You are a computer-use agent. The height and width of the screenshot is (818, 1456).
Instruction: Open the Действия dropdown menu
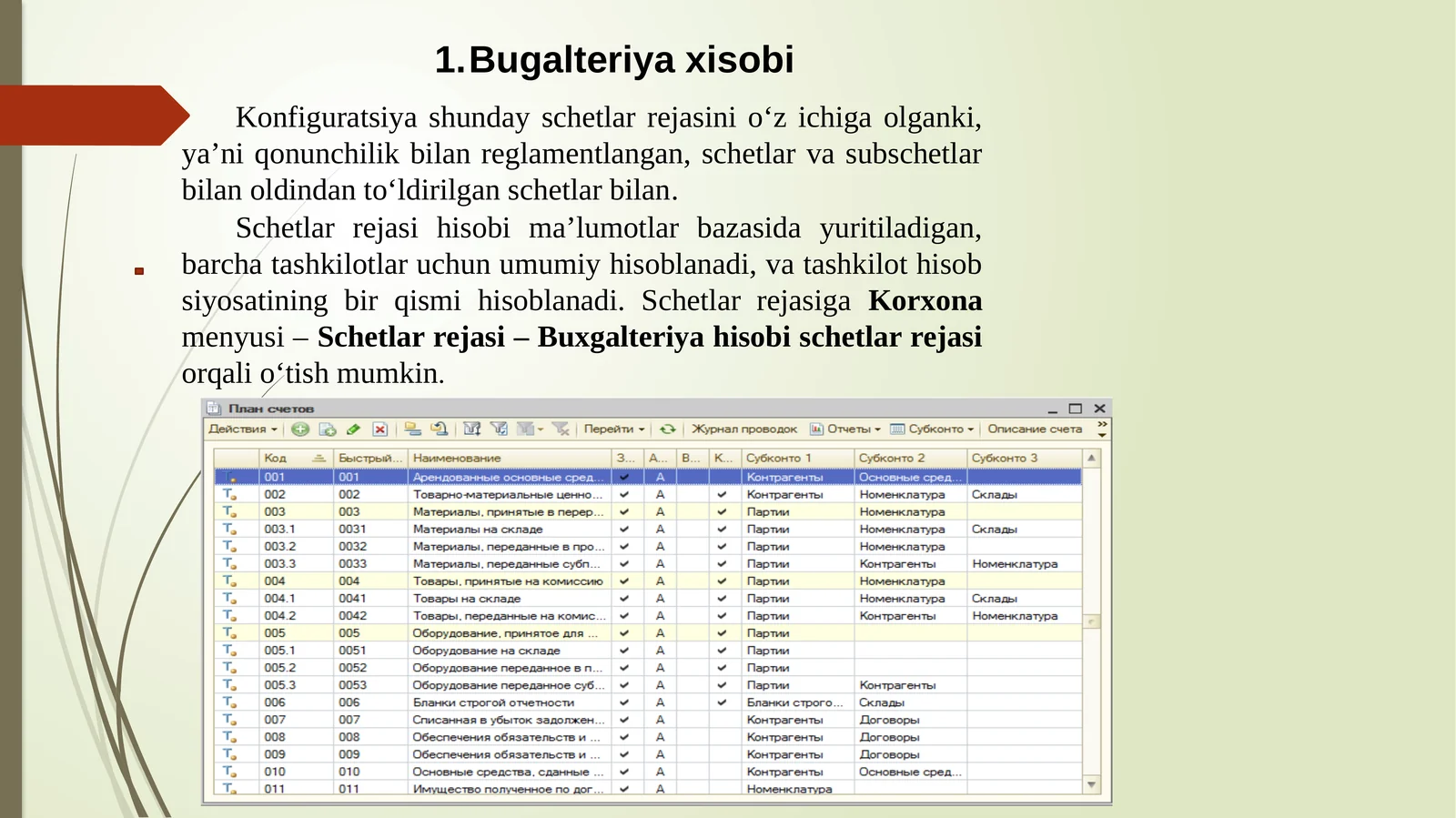[243, 429]
